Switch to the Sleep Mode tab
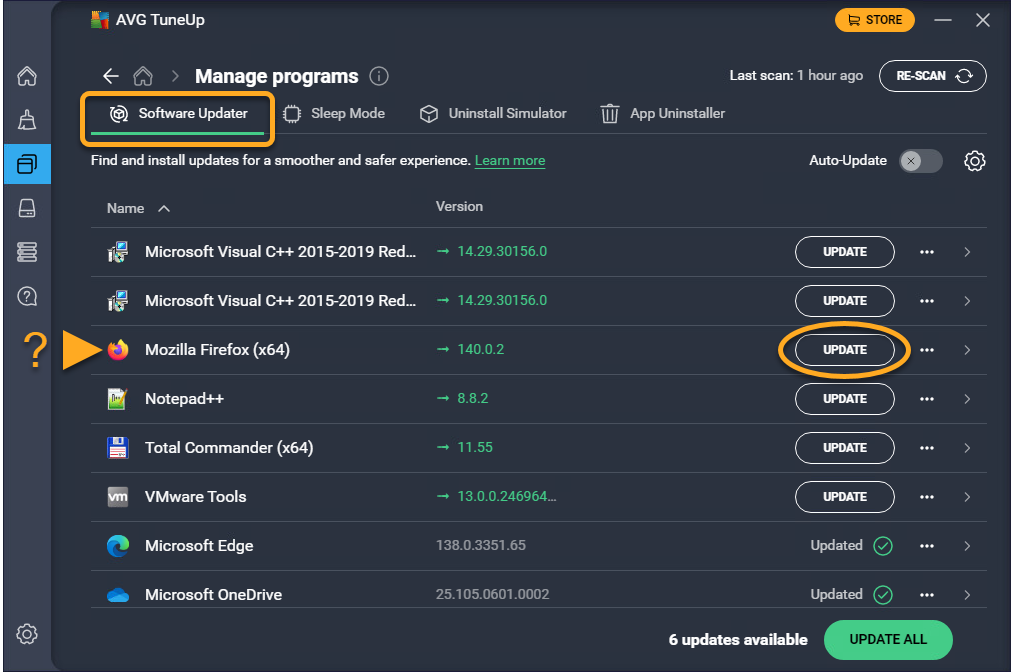The height and width of the screenshot is (672, 1011). point(335,114)
